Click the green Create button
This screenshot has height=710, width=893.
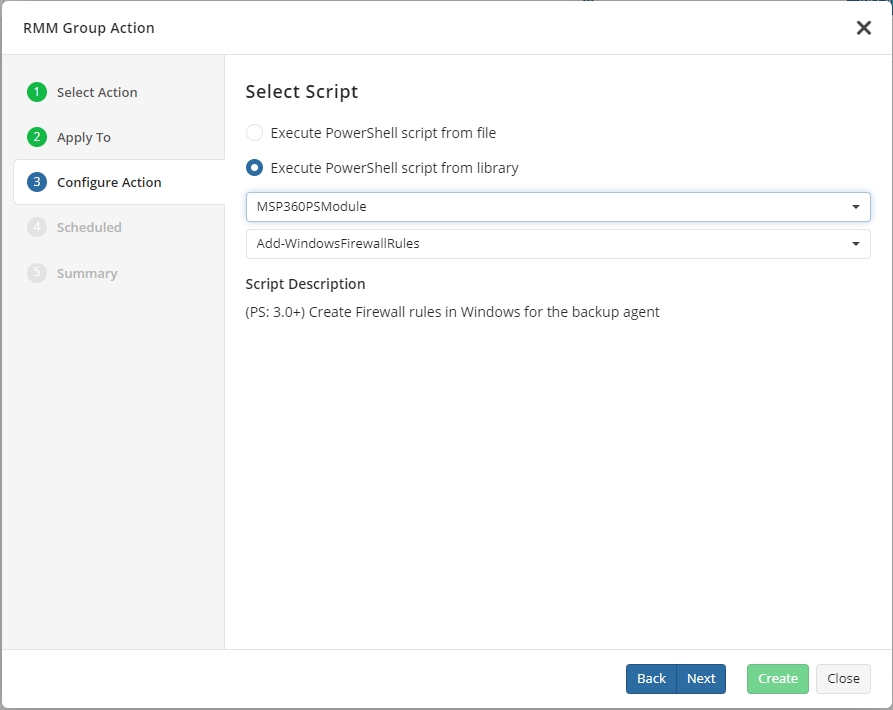click(777, 679)
